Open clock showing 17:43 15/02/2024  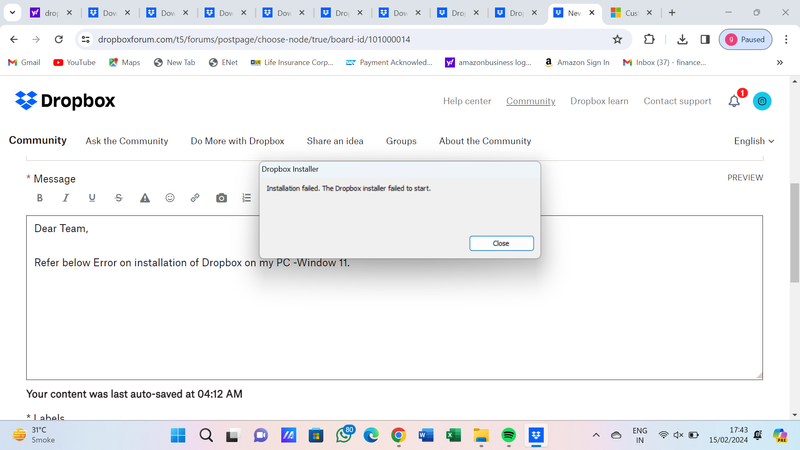click(728, 435)
